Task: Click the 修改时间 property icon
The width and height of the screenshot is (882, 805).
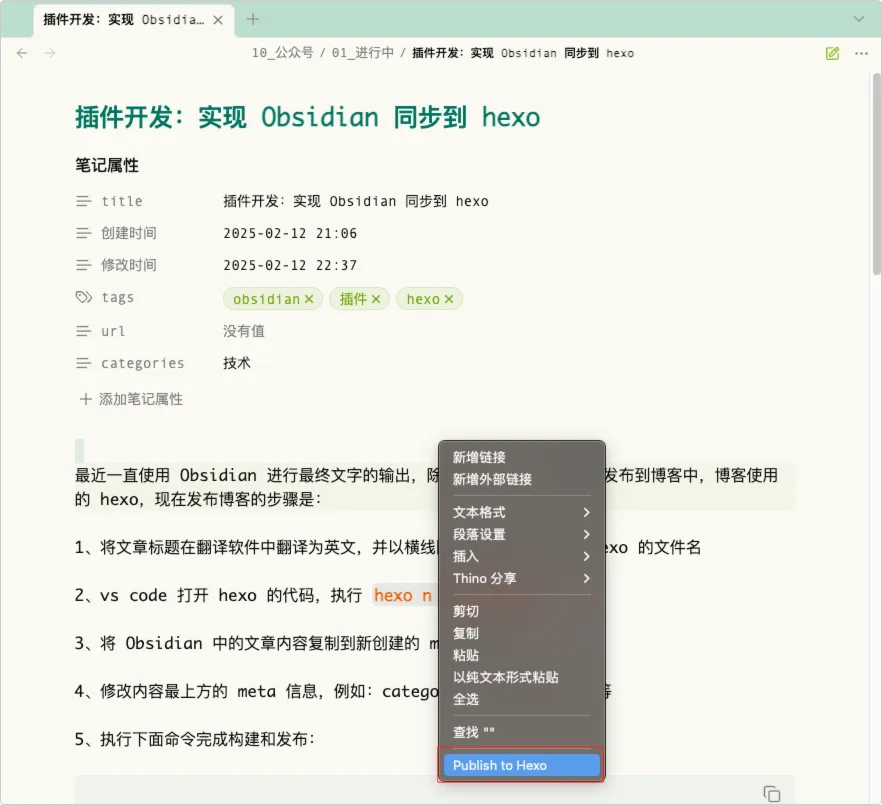Action: 83,265
